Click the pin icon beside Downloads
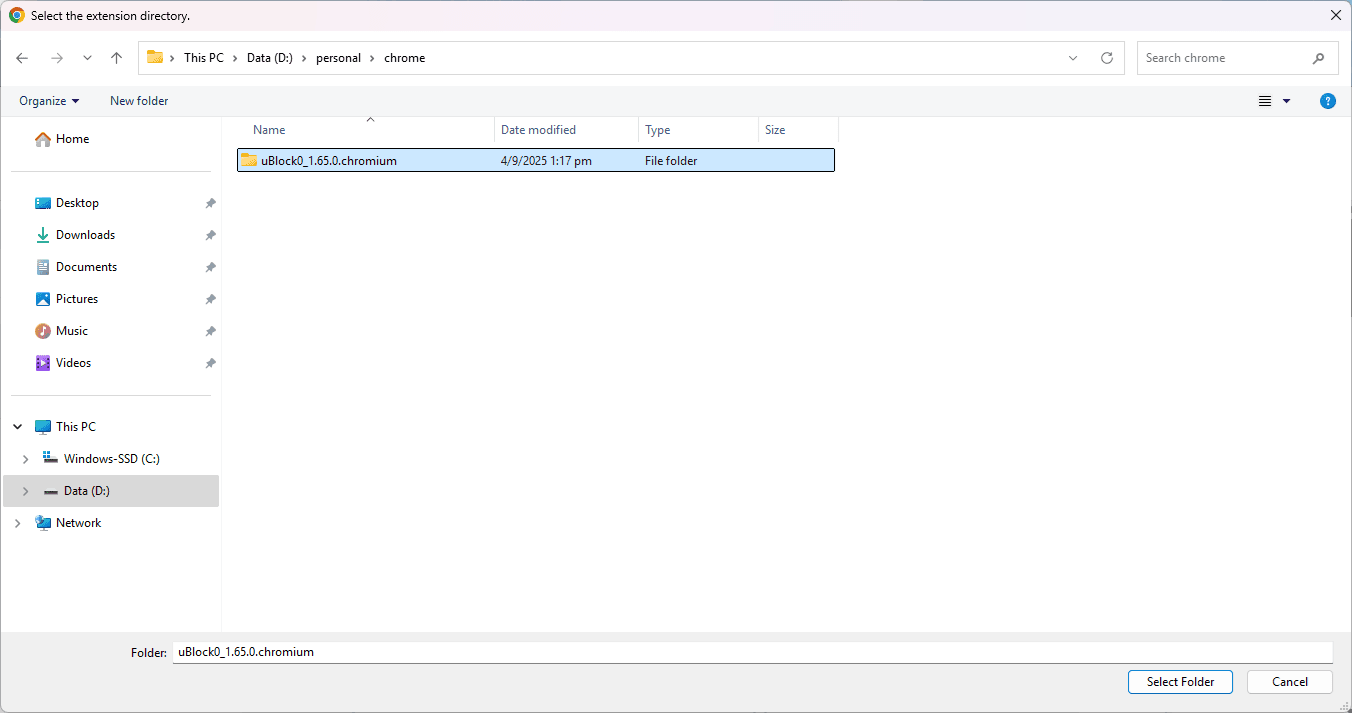Image resolution: width=1352 pixels, height=713 pixels. pos(210,235)
